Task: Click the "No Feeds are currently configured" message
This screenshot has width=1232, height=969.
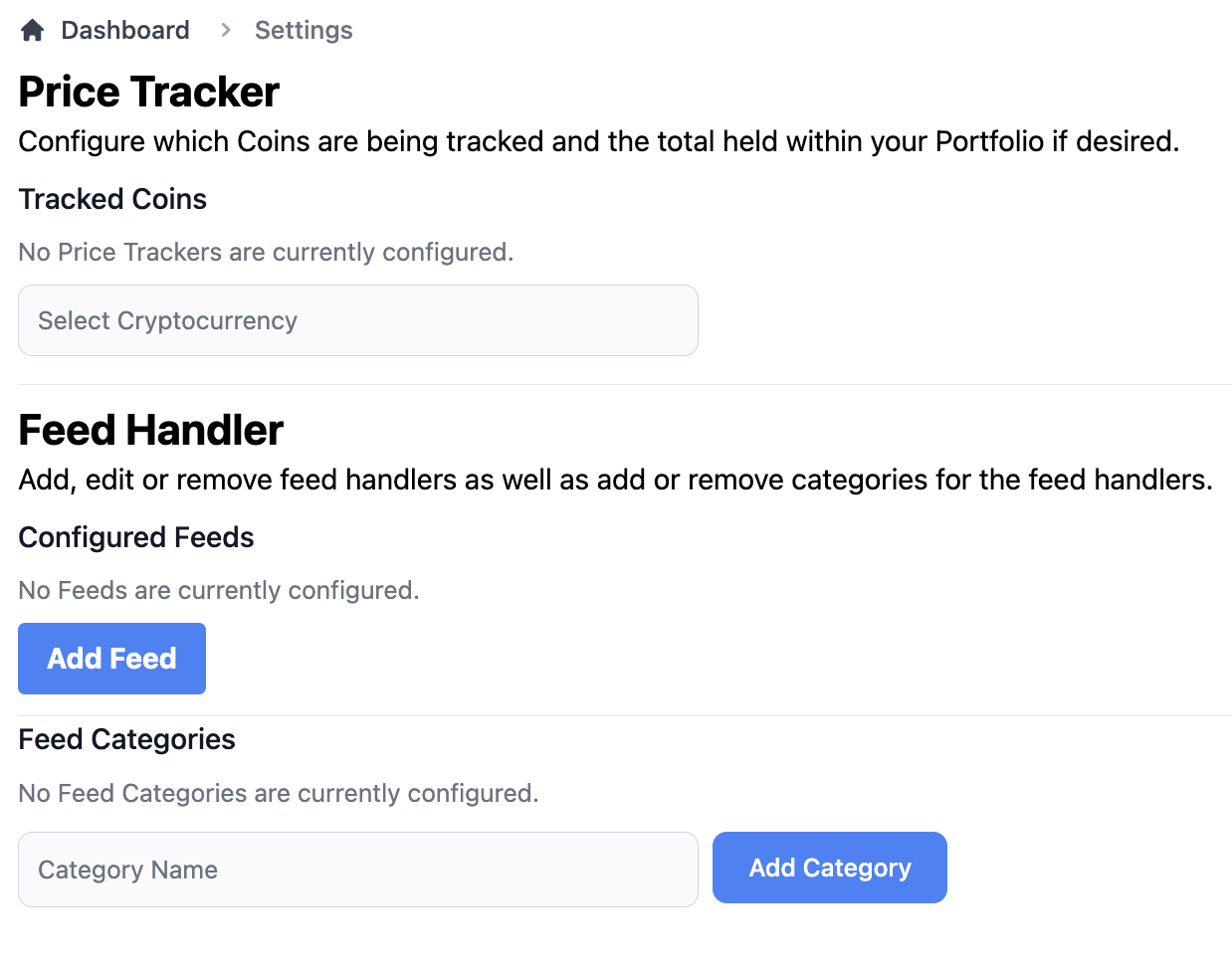Action: (219, 590)
